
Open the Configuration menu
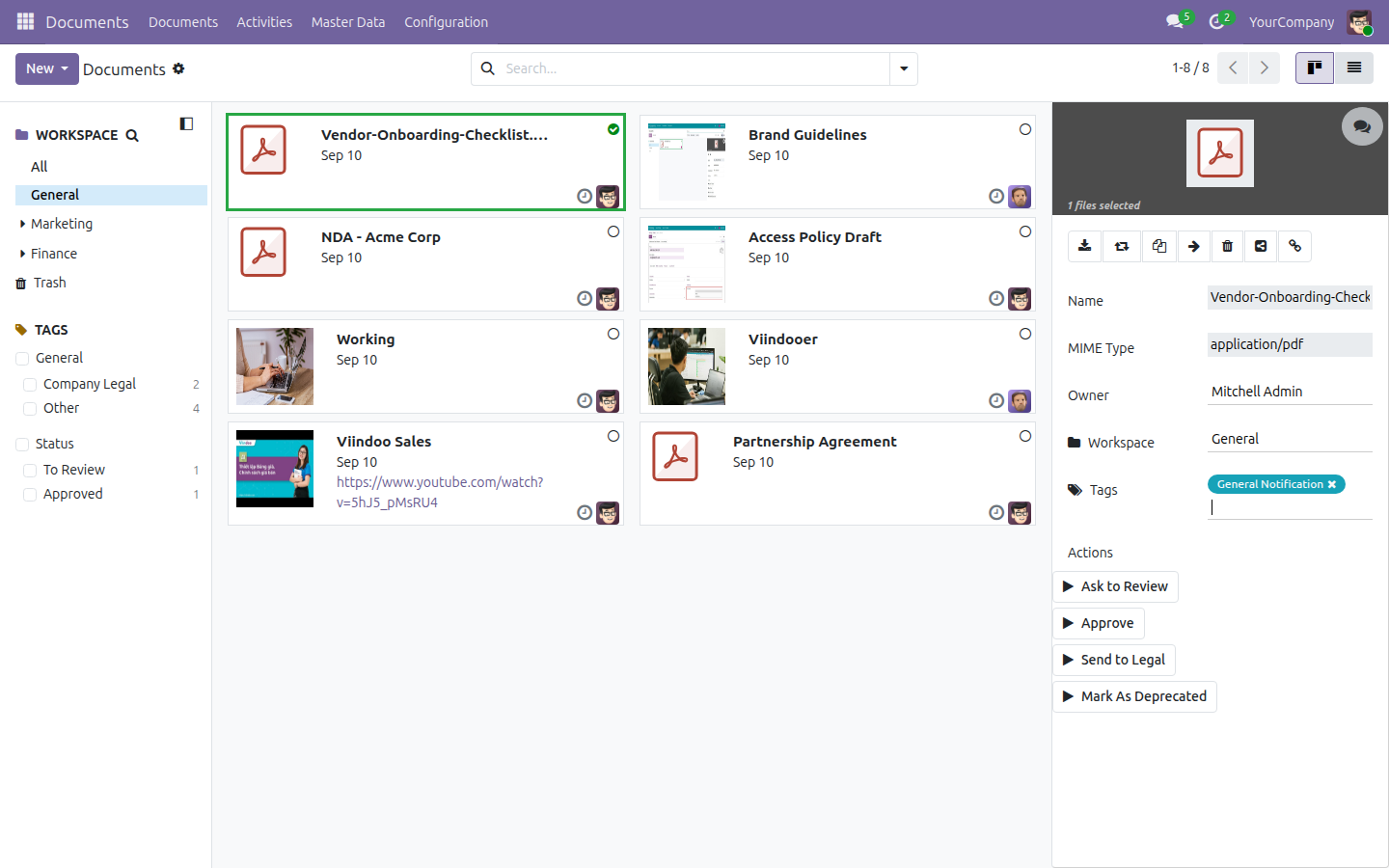[446, 22]
